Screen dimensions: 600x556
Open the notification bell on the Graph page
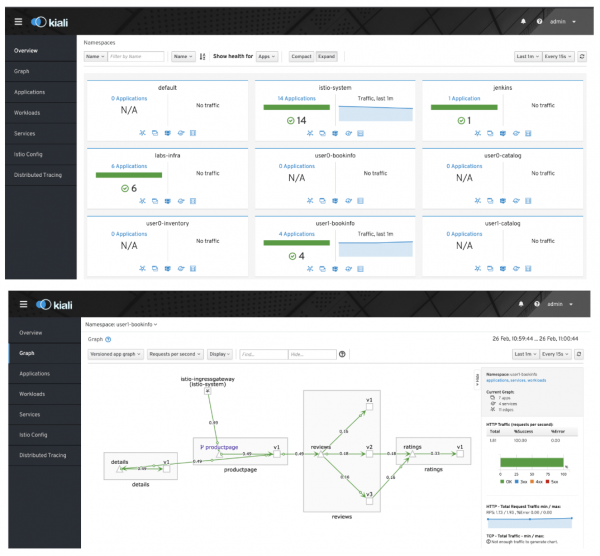[x=521, y=304]
